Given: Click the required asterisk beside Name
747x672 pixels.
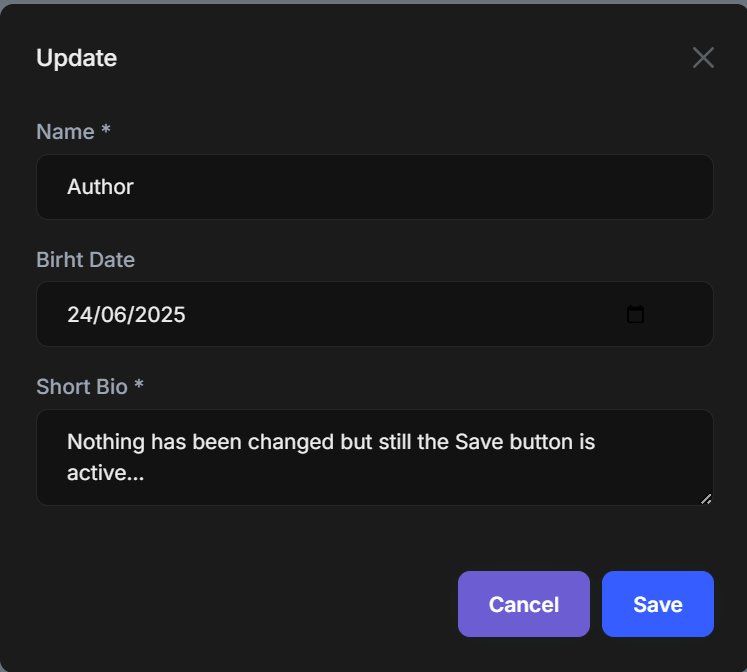Looking at the screenshot, I should pos(106,131).
